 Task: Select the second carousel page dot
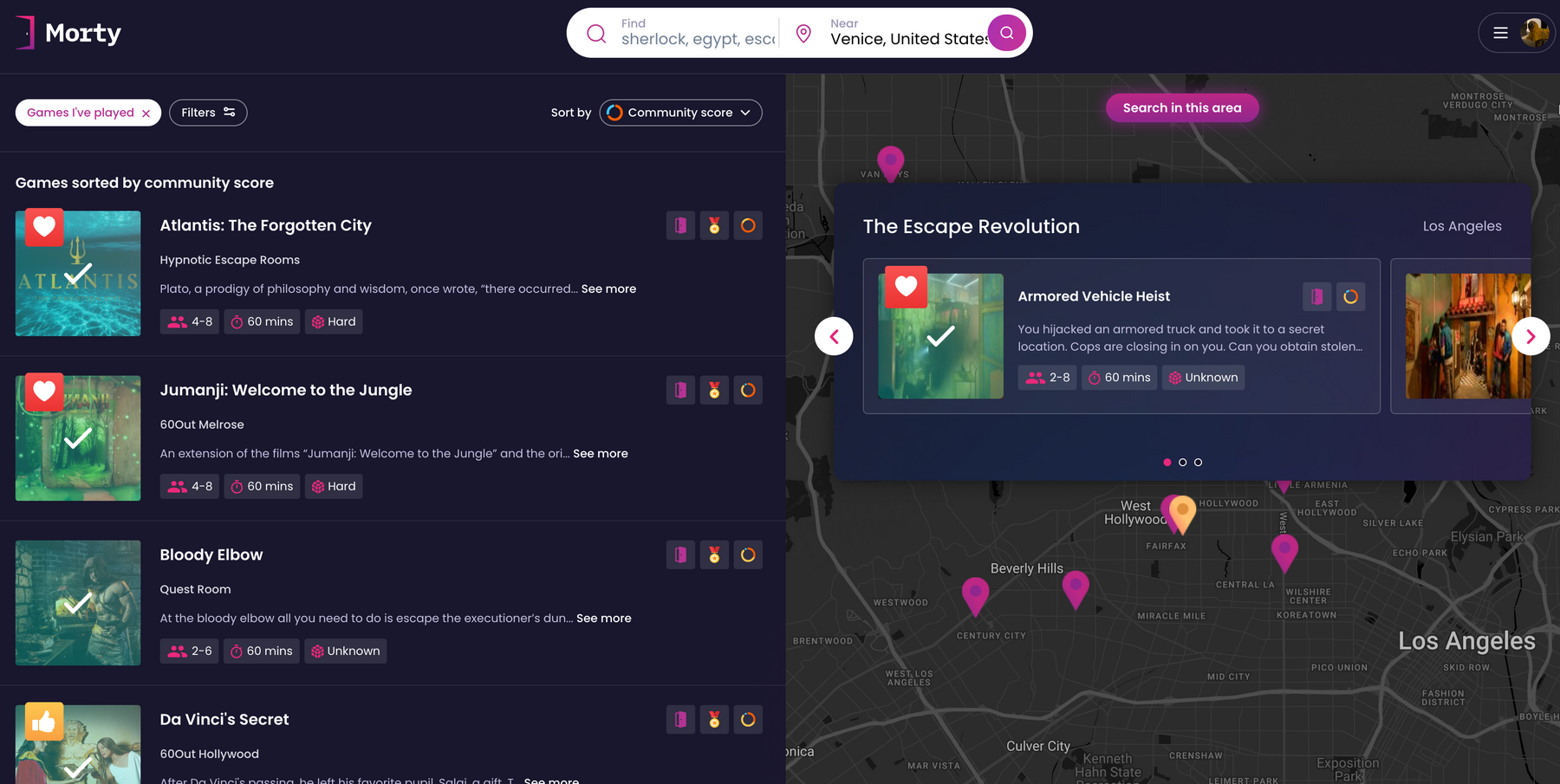pos(1182,462)
